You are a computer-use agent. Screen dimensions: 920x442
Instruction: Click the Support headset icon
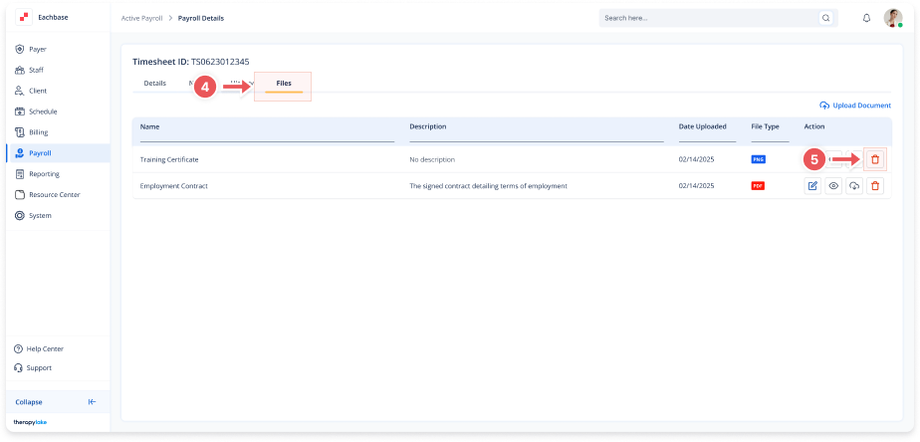tap(18, 368)
